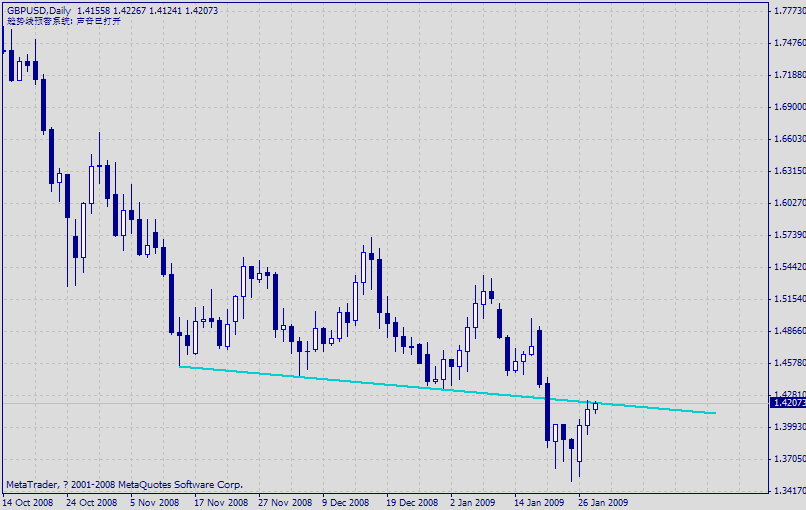Select the 27 Nov 2008 date label
Screen dimensions: 806x510
[284, 502]
